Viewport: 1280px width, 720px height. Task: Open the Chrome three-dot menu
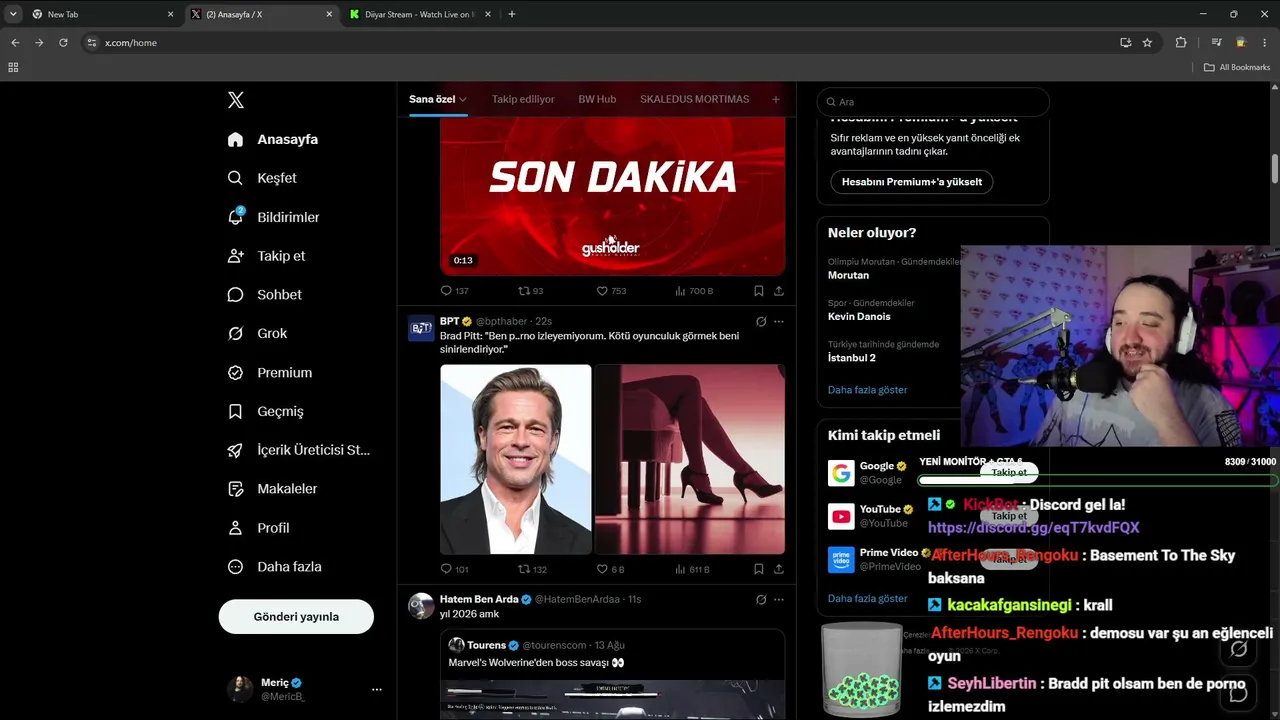1265,43
